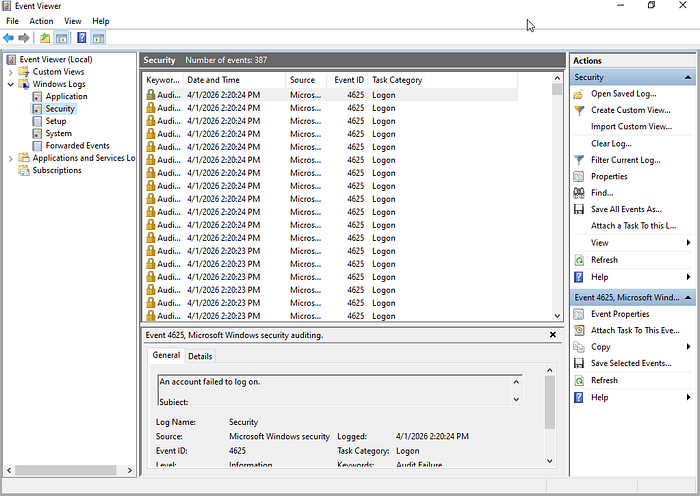Click down arrow in event description box
This screenshot has height=496, width=700.
[516, 399]
